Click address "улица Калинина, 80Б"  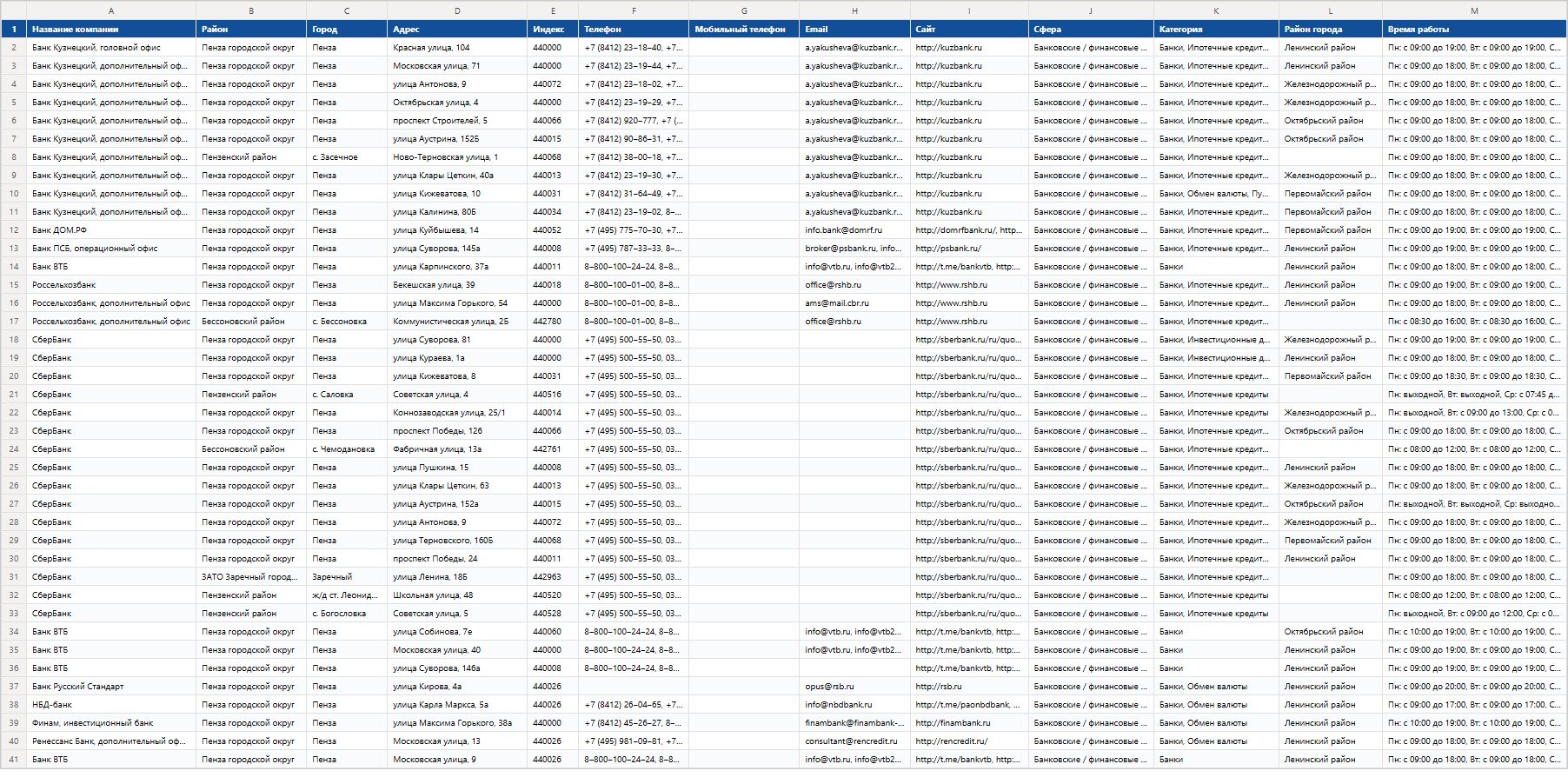click(457, 212)
